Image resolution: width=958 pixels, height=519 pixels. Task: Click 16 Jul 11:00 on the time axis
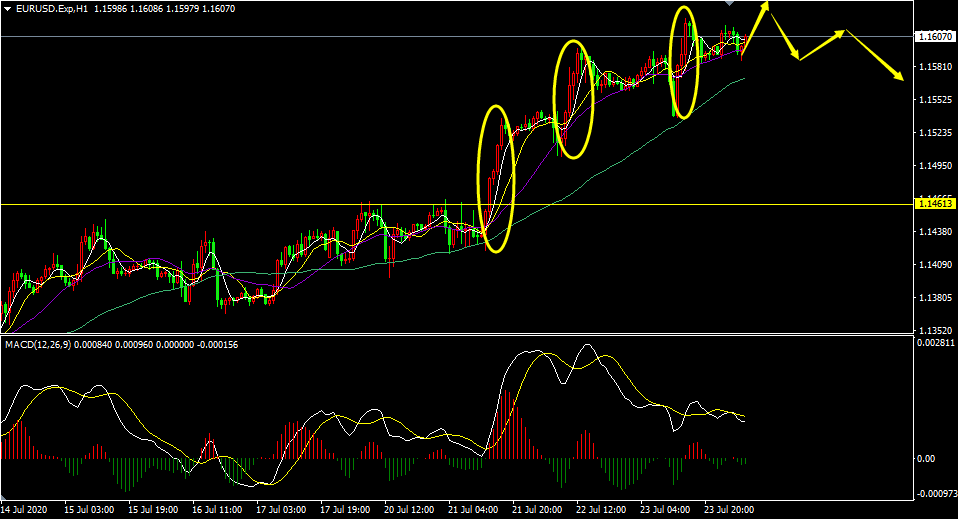[x=218, y=509]
